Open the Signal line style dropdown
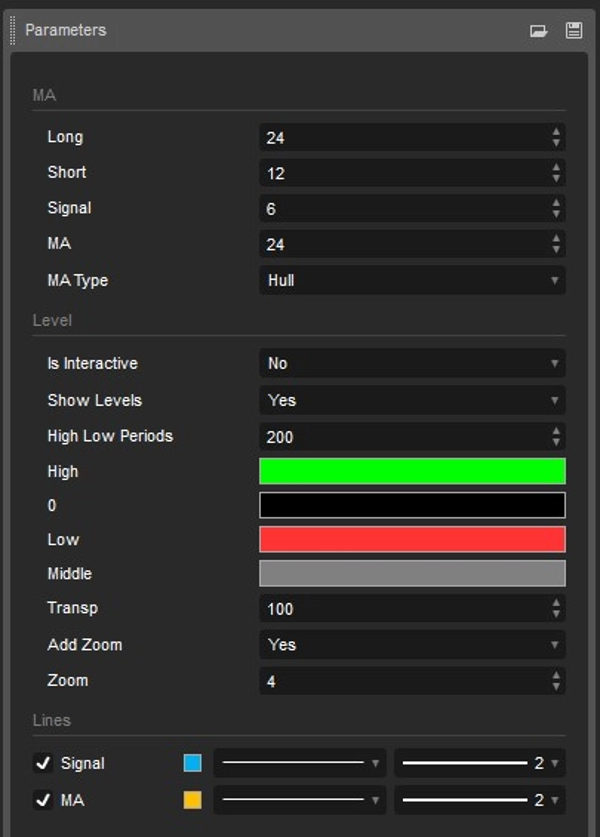 click(x=297, y=763)
